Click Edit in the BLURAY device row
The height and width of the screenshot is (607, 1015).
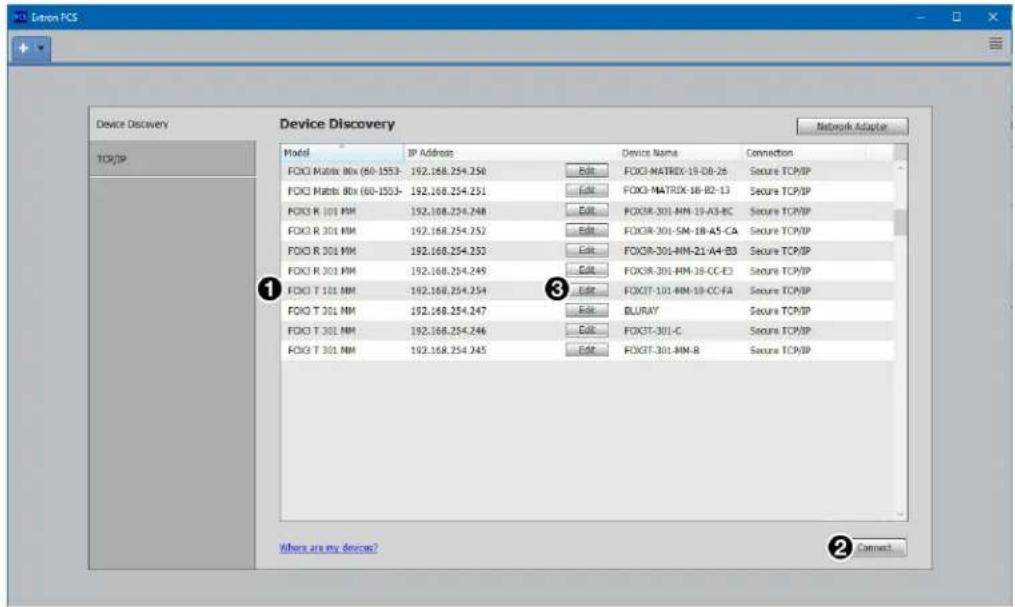coord(586,311)
